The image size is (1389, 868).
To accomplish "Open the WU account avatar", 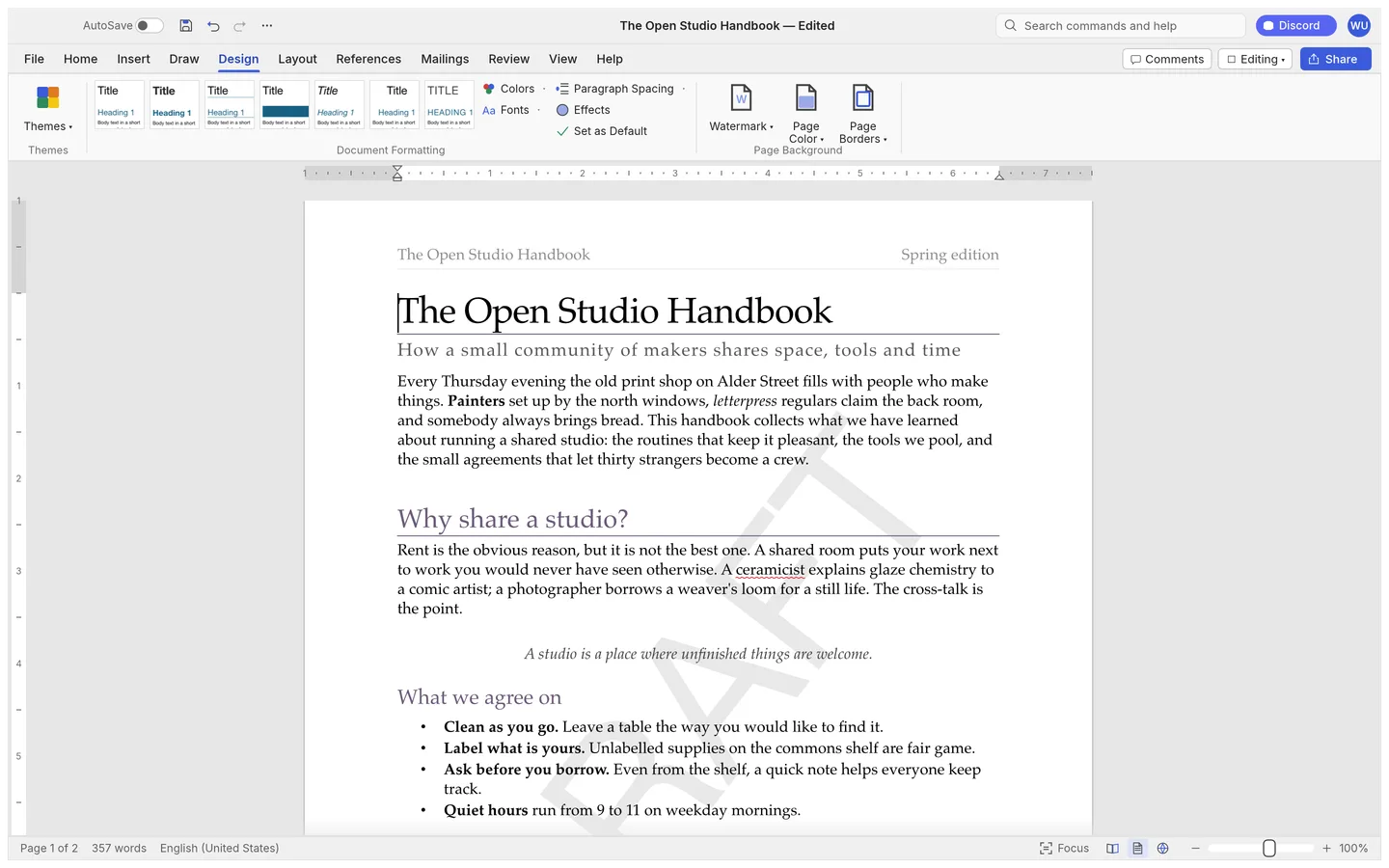I will (x=1359, y=26).
